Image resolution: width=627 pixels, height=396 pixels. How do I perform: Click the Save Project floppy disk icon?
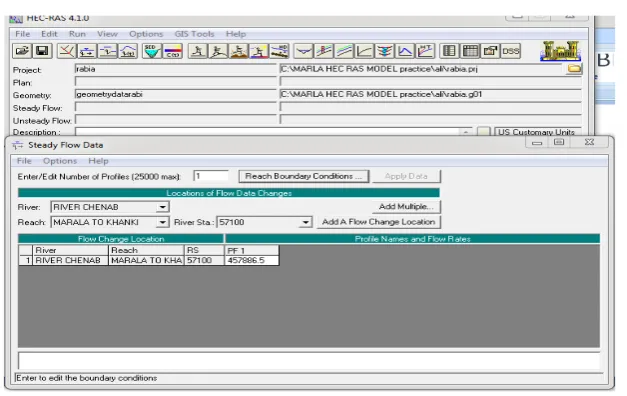(42, 51)
